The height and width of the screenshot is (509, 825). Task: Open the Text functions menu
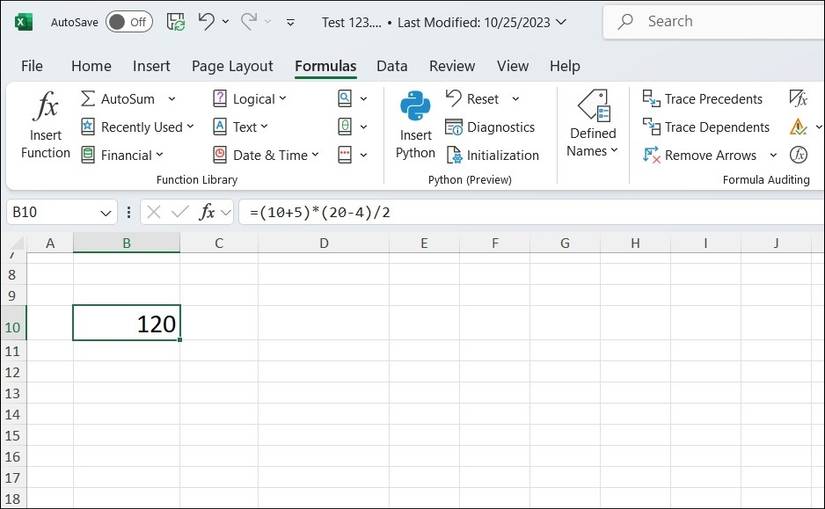pyautogui.click(x=240, y=127)
